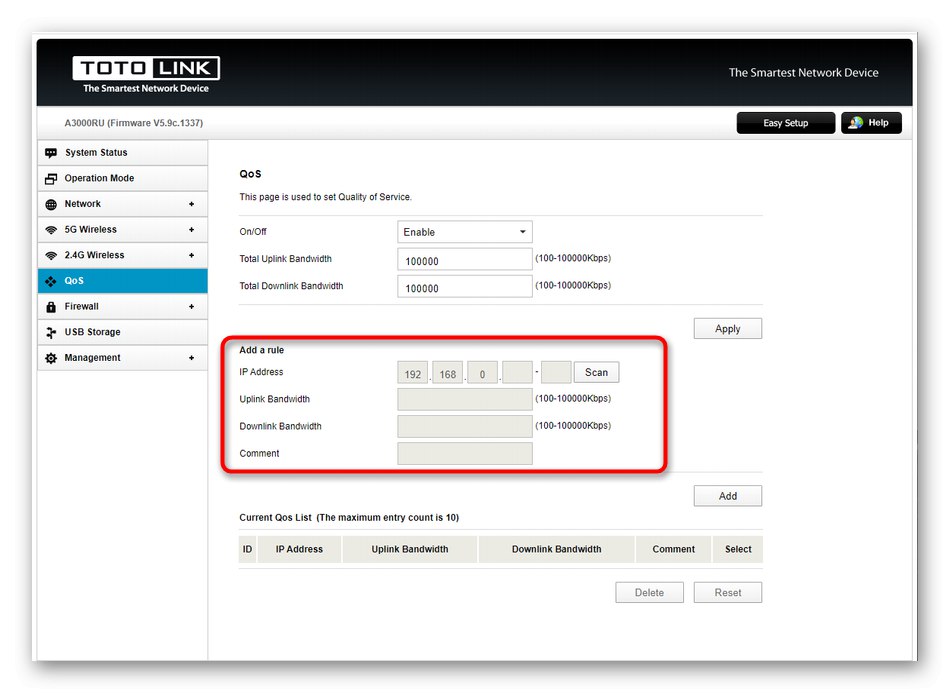Select the QoS menu item
This screenshot has height=693, width=950.
(x=122, y=281)
